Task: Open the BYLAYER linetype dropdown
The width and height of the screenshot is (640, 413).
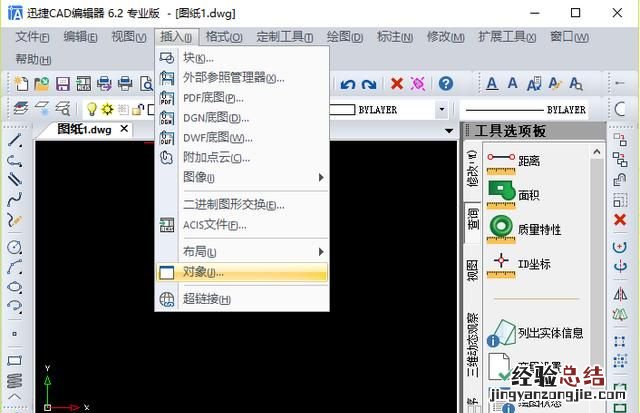Action: pos(525,110)
